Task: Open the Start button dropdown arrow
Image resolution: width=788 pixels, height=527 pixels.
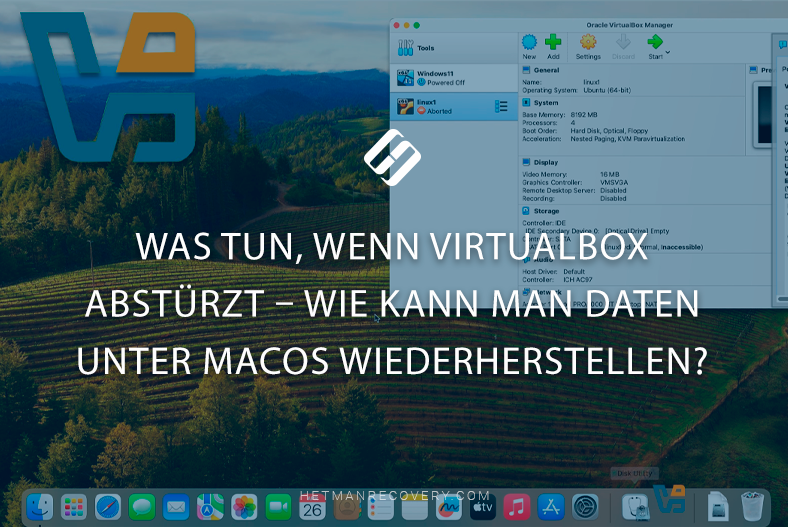Action: [668, 52]
